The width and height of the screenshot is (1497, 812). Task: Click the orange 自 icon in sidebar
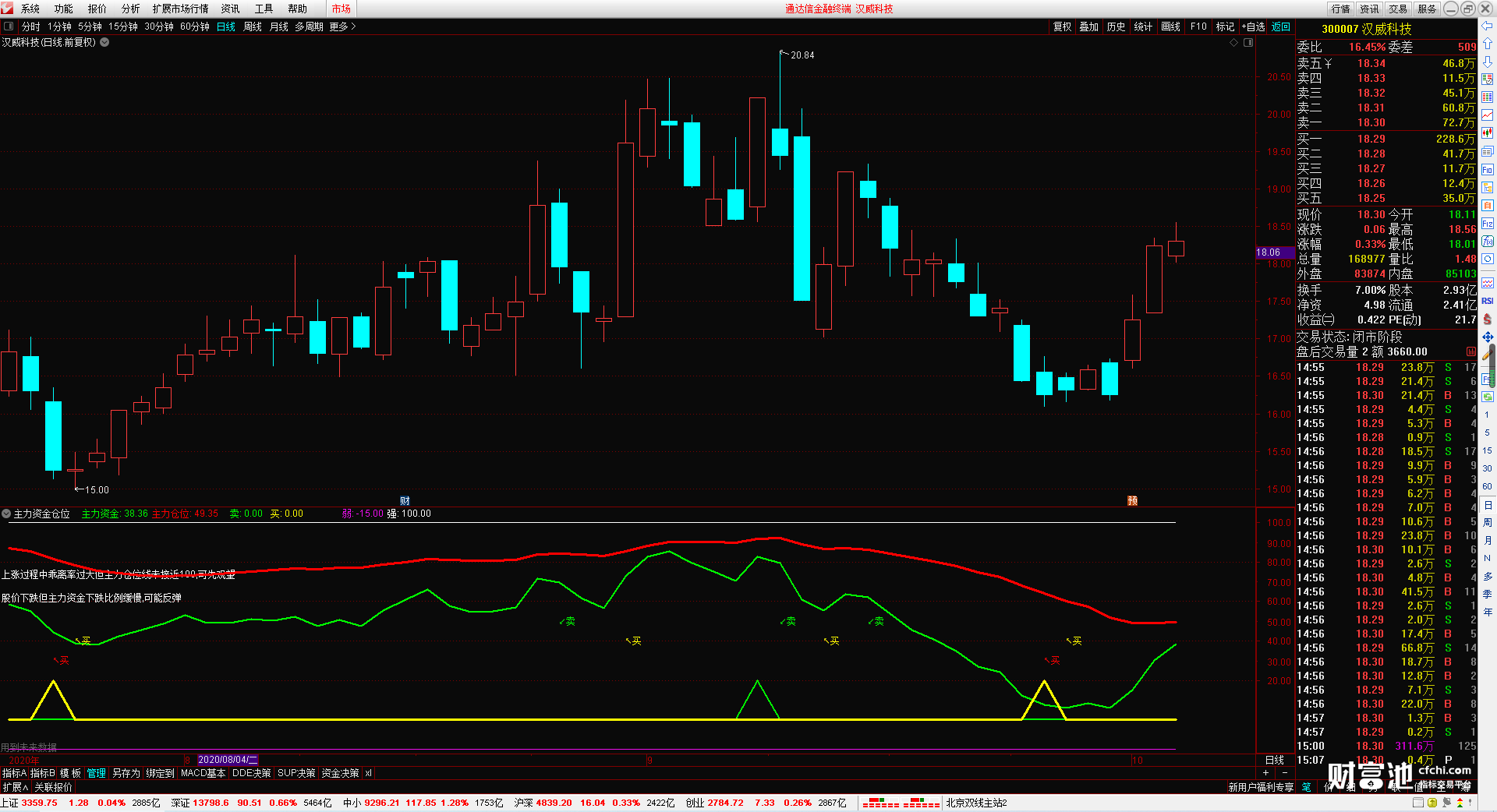pyautogui.click(x=1488, y=205)
